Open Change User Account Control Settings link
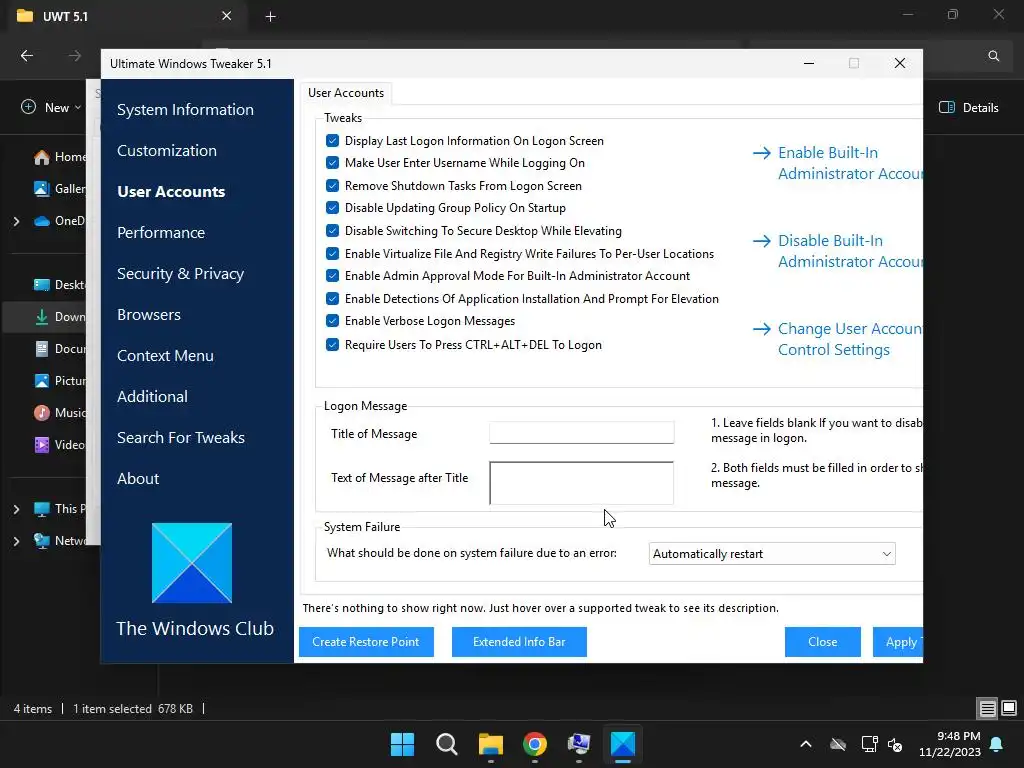This screenshot has height=768, width=1024. point(838,339)
